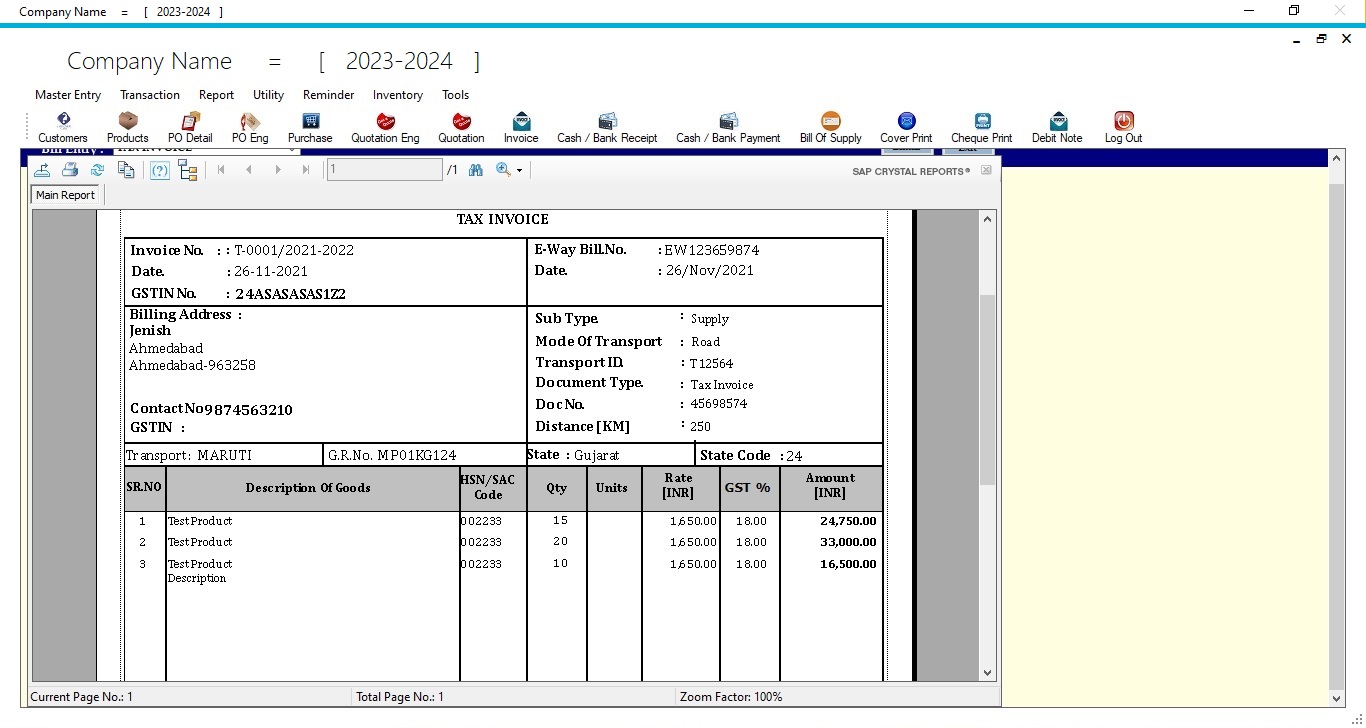Screen dimensions: 1366x728
Task: Open the Debit Note screen
Action: click(1056, 126)
